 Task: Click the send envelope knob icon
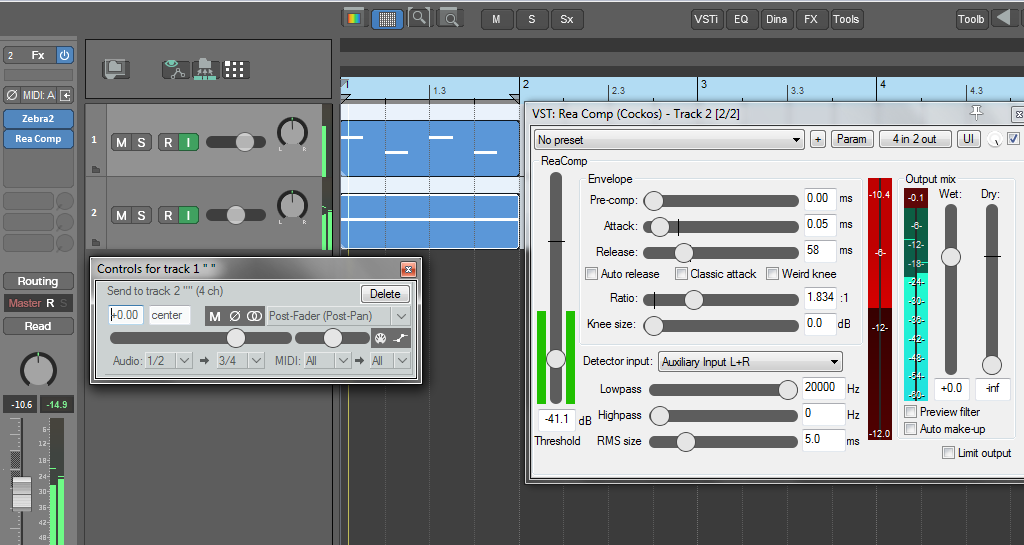[x=381, y=338]
